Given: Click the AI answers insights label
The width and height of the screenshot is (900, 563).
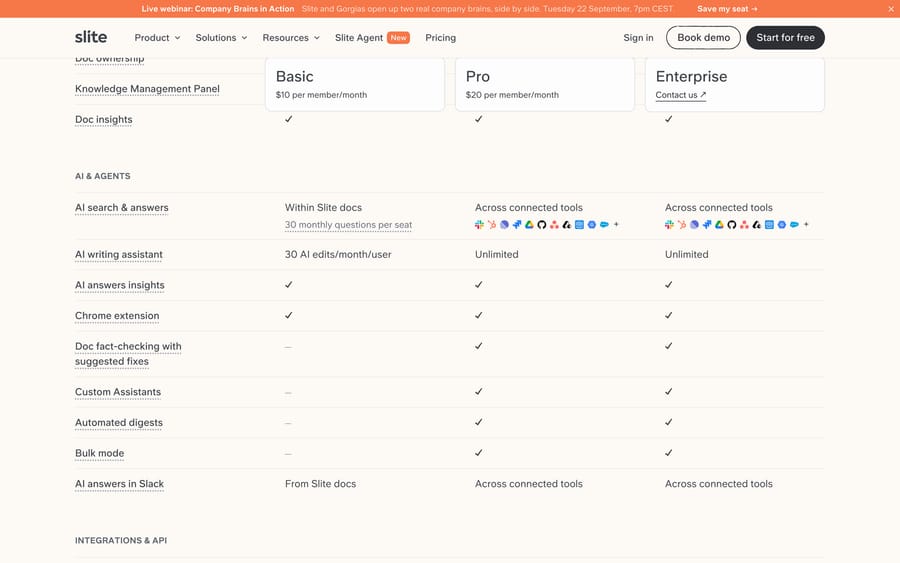Looking at the screenshot, I should click(x=119, y=285).
